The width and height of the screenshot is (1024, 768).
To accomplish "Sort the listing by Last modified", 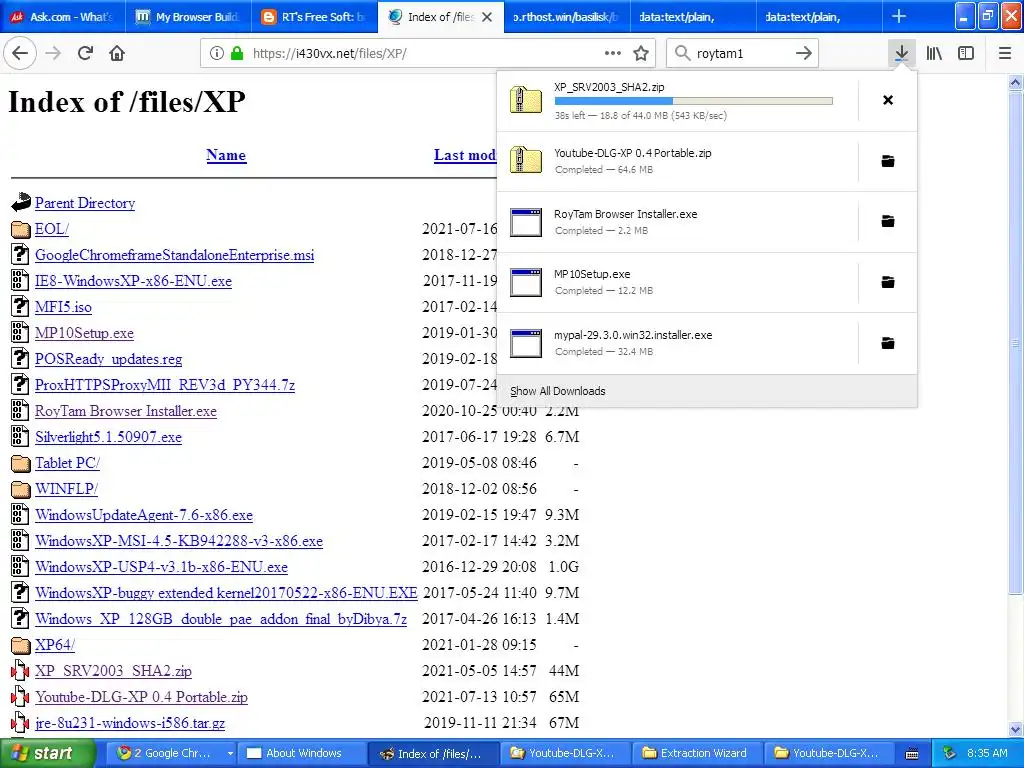I will 465,155.
